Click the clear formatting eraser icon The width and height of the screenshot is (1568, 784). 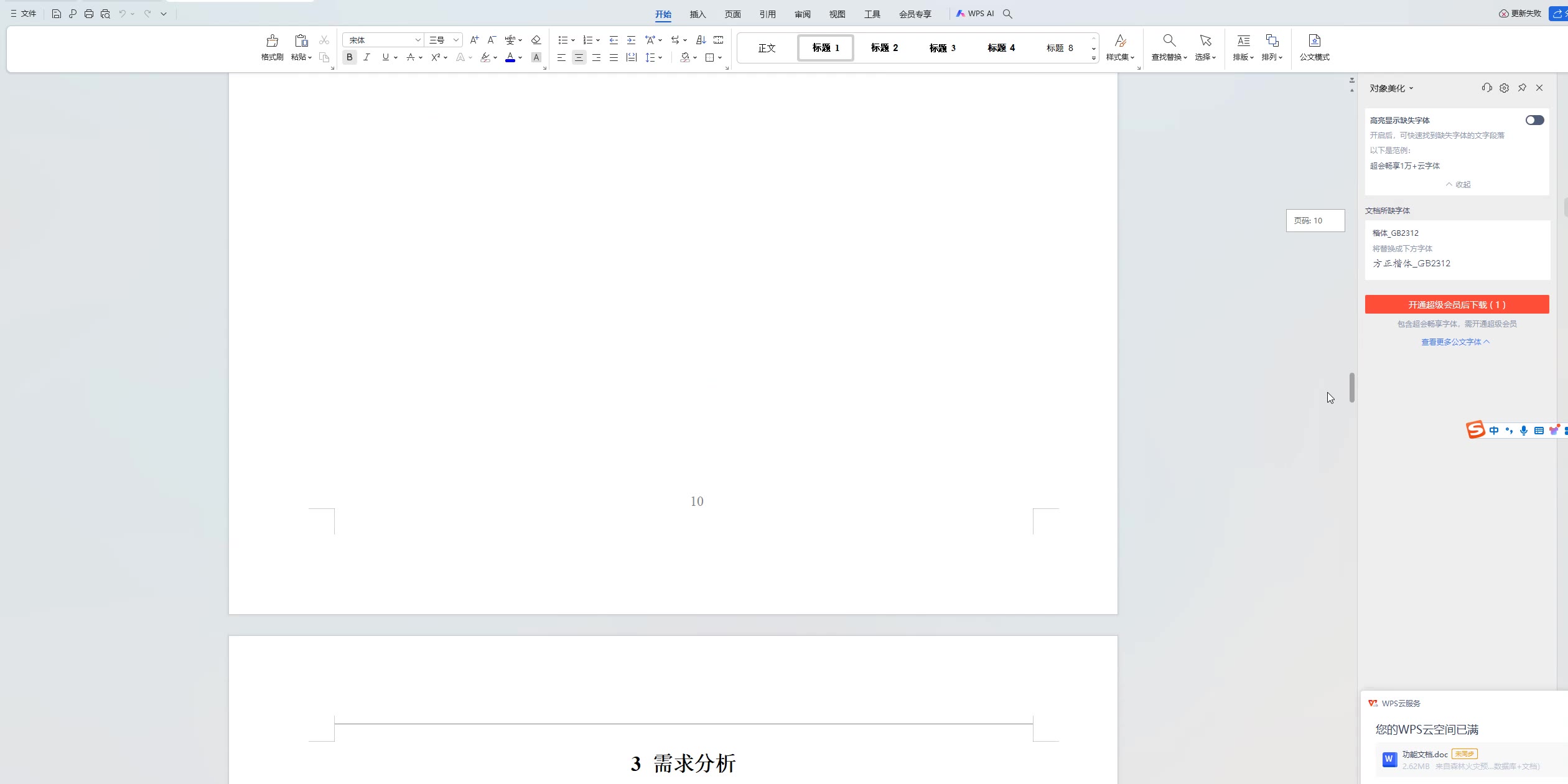[x=536, y=40]
